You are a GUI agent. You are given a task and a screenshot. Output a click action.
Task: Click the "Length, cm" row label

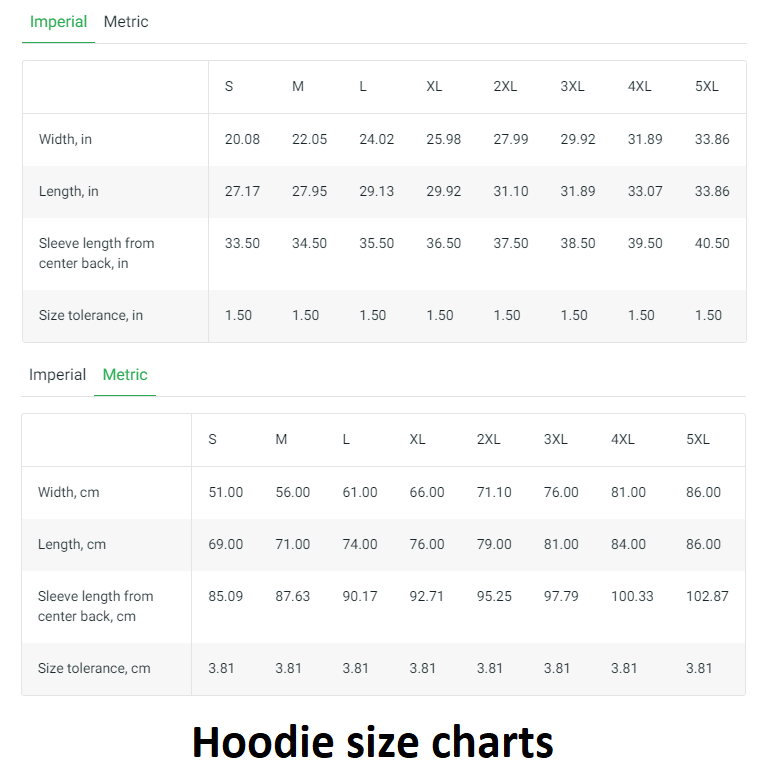tap(71, 544)
